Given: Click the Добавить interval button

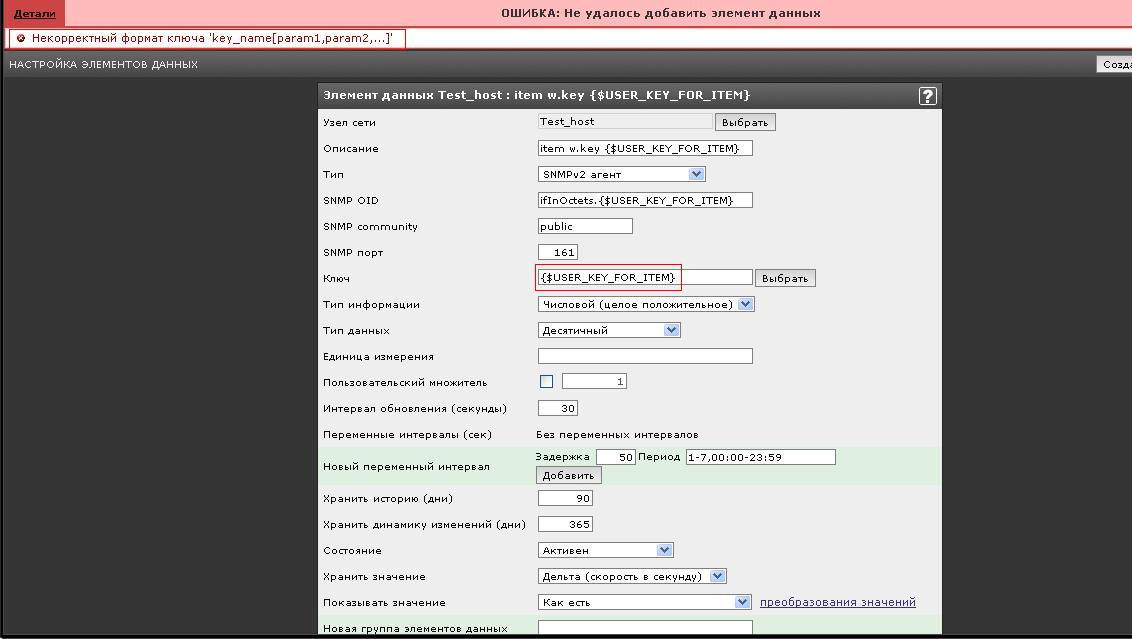Looking at the screenshot, I should click(568, 475).
